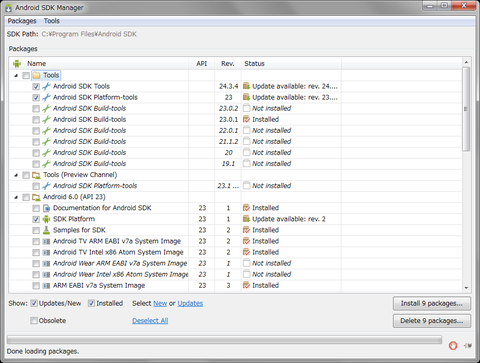Click the Status column header
The height and width of the screenshot is (363, 480).
(291, 63)
